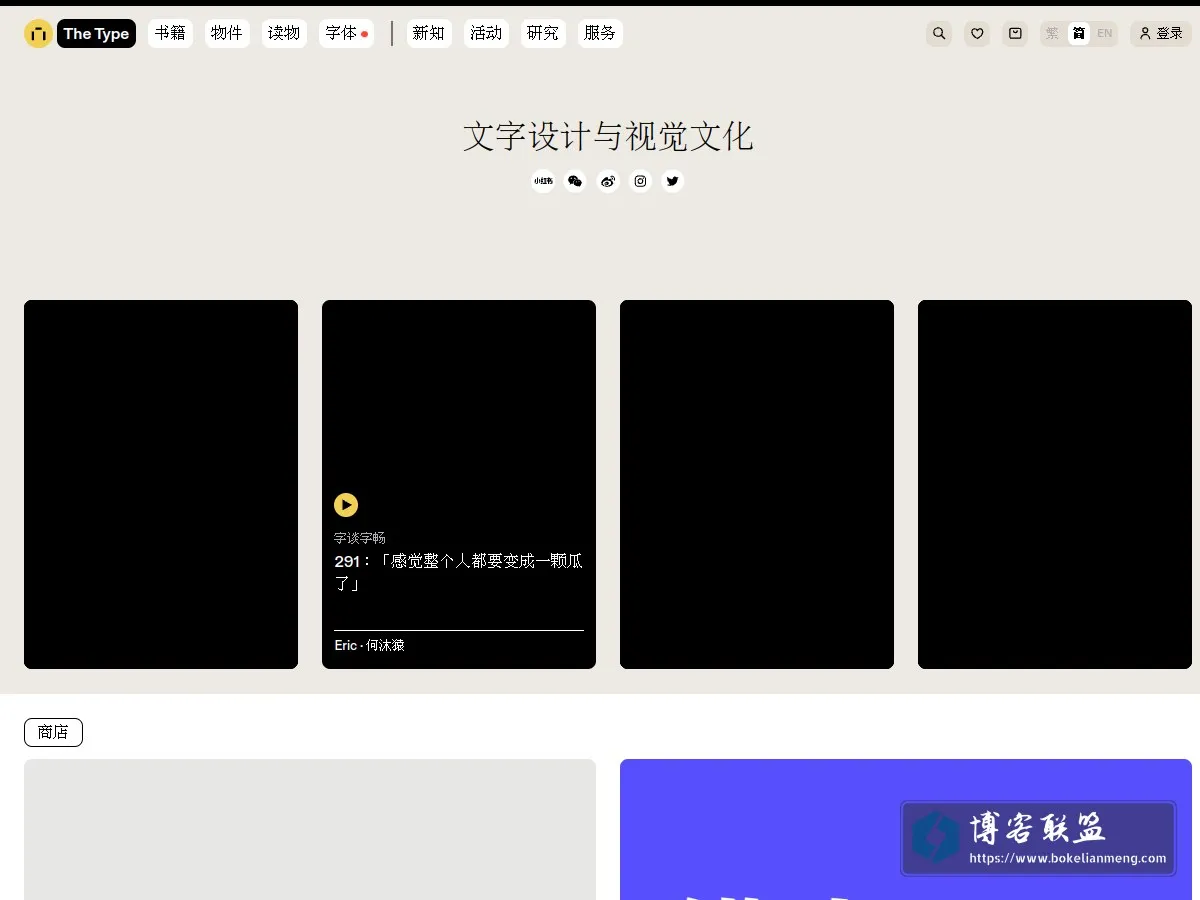Viewport: 1200px width, 900px height.
Task: Open the 读物 menu
Action: click(284, 33)
